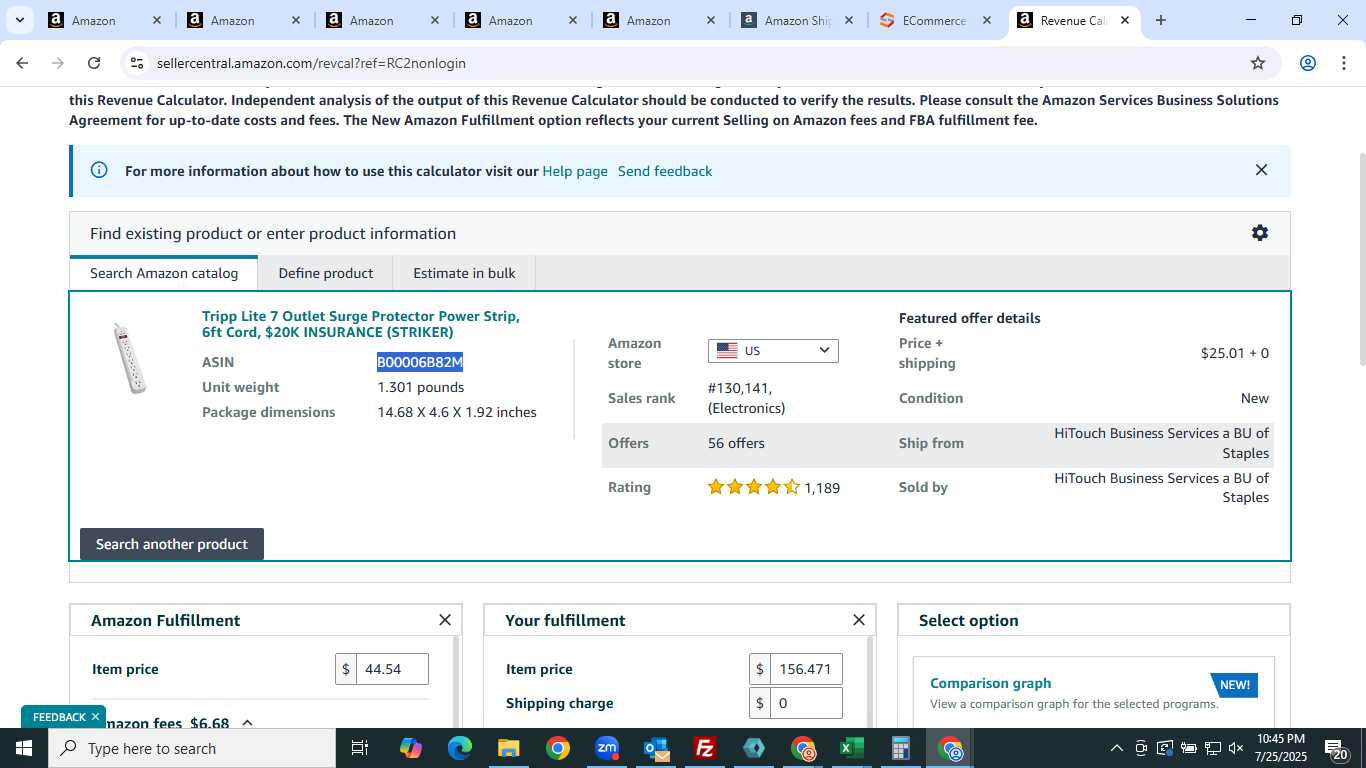The height and width of the screenshot is (768, 1366).
Task: View site information icon in address bar
Action: (x=137, y=63)
